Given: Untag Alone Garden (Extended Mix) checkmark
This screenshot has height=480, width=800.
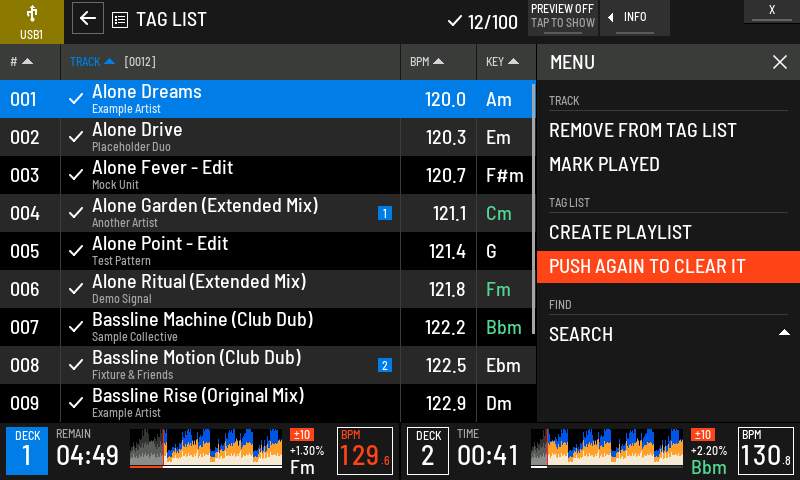Looking at the screenshot, I should pos(76,213).
